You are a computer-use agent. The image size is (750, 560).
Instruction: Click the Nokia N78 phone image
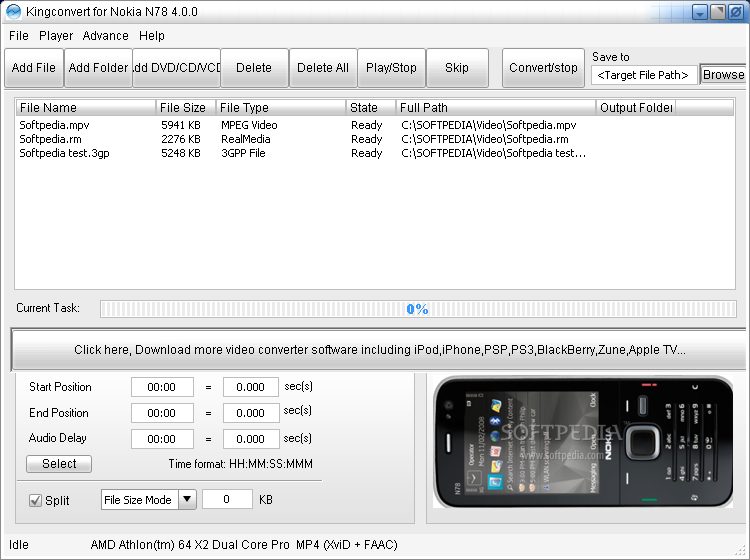(582, 442)
